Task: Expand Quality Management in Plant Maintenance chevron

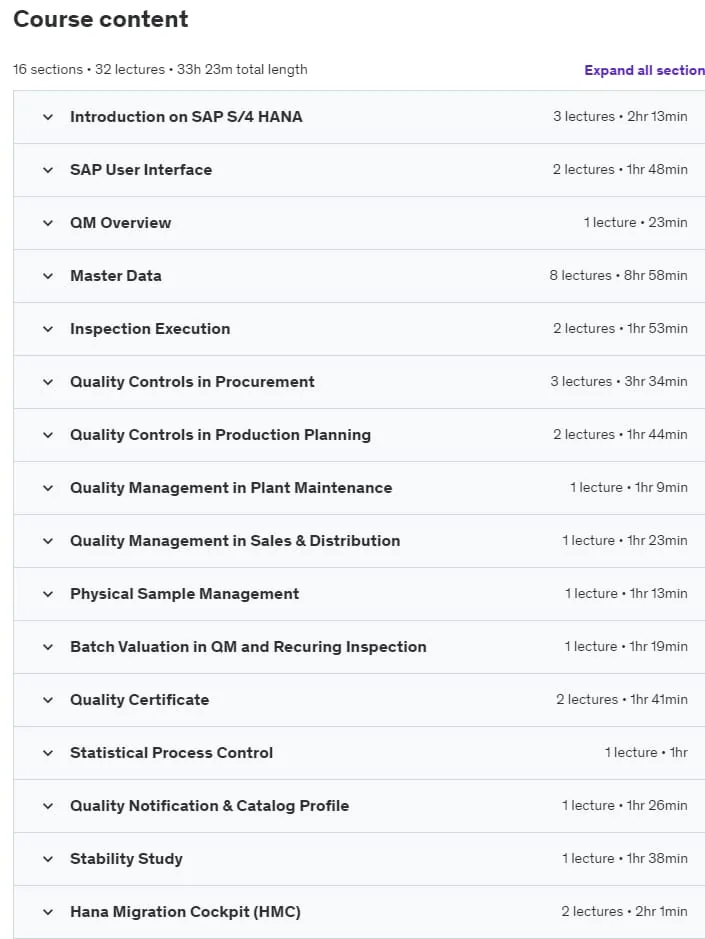Action: coord(48,488)
